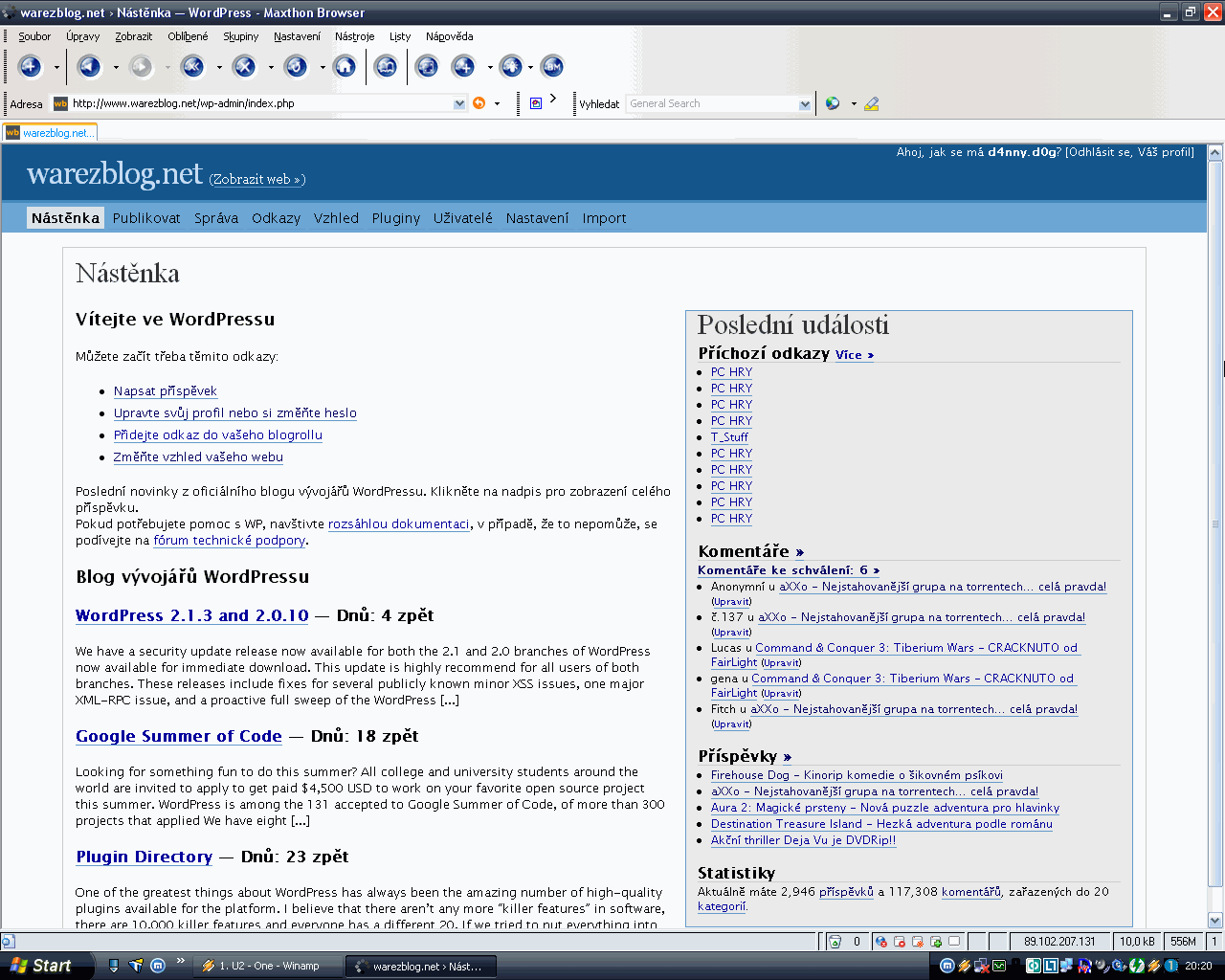This screenshot has height=980, width=1225.
Task: Click the Refresh page icon
Action: pyautogui.click(x=296, y=67)
